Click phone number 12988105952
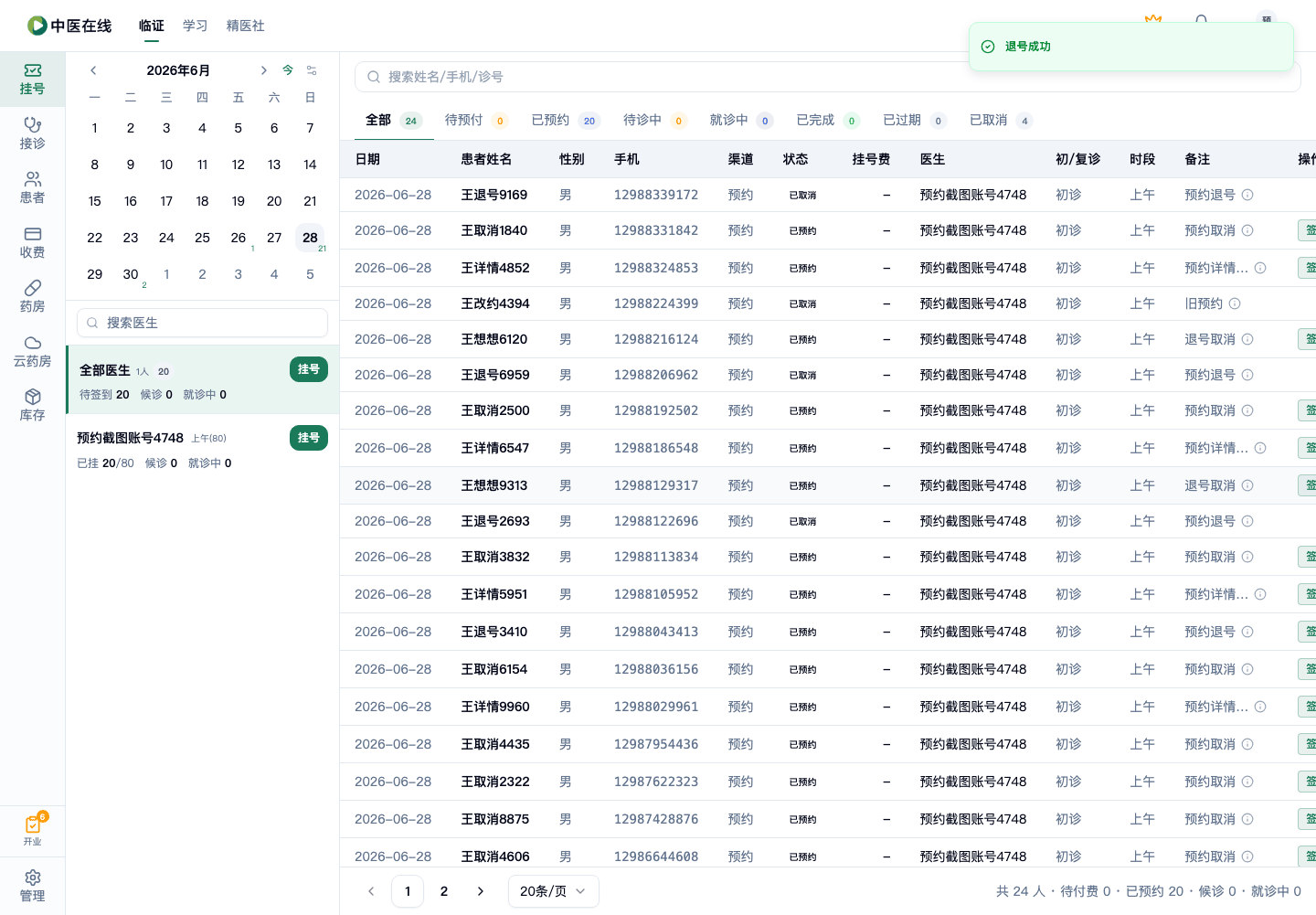This screenshot has width=1316, height=915. click(656, 594)
